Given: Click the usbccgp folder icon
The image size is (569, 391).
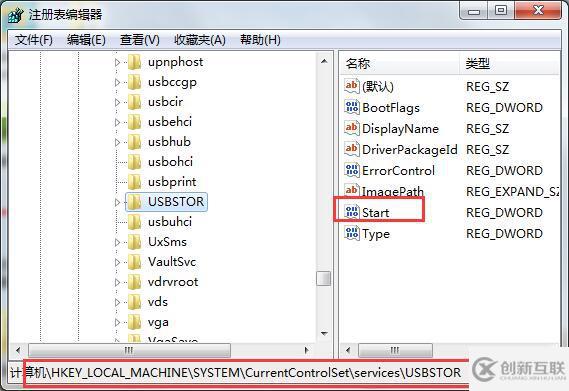Looking at the screenshot, I should click(134, 82).
